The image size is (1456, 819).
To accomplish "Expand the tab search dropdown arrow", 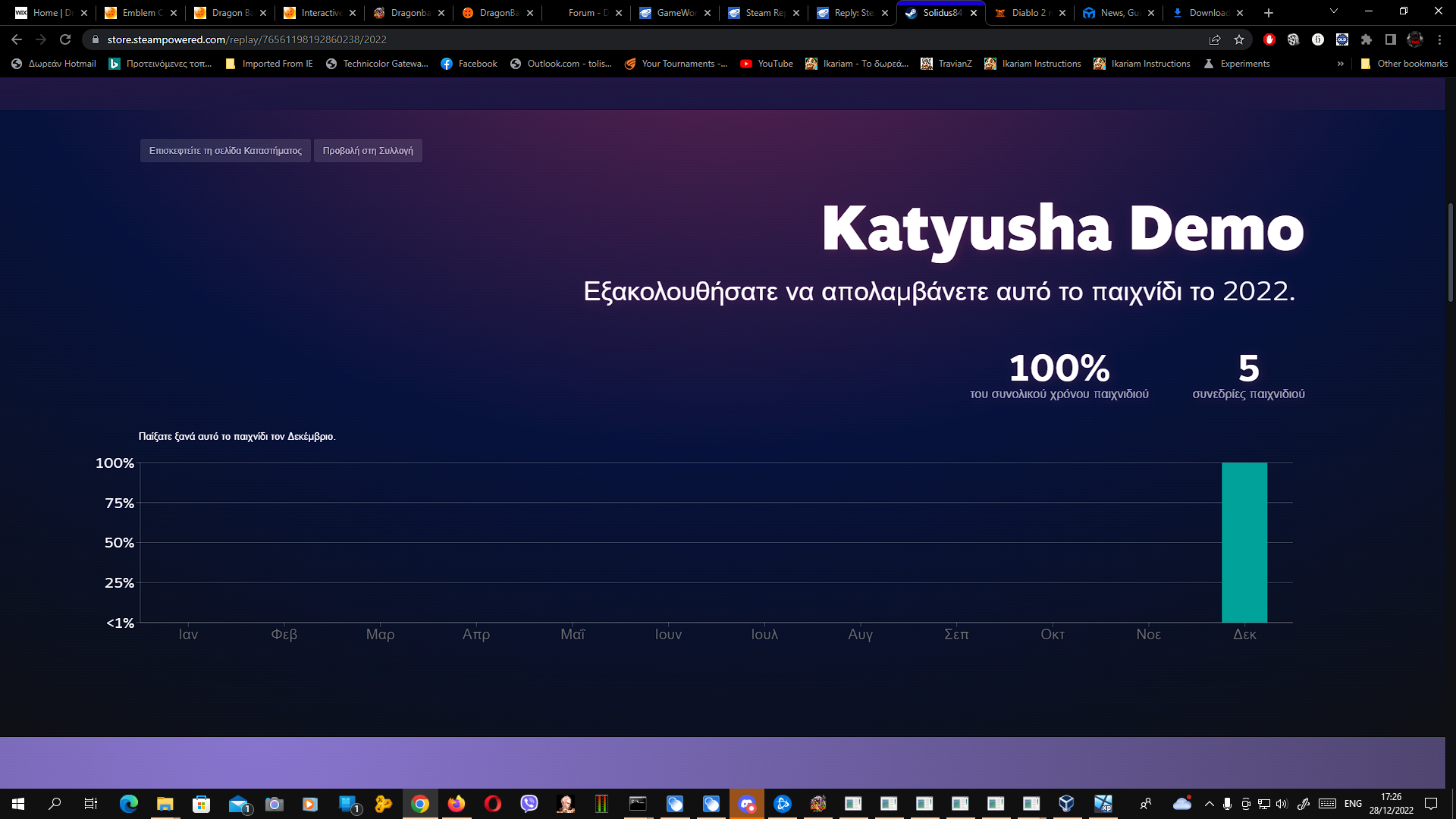I will [x=1334, y=11].
